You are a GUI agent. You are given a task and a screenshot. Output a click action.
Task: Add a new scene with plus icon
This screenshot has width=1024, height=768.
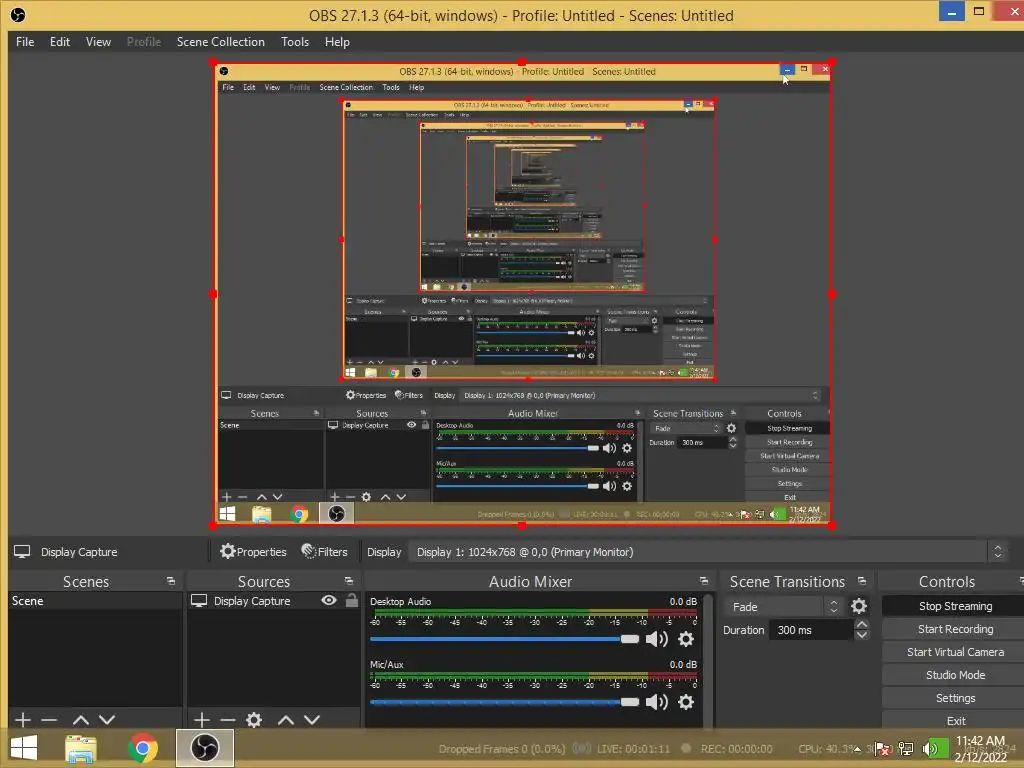(x=23, y=720)
